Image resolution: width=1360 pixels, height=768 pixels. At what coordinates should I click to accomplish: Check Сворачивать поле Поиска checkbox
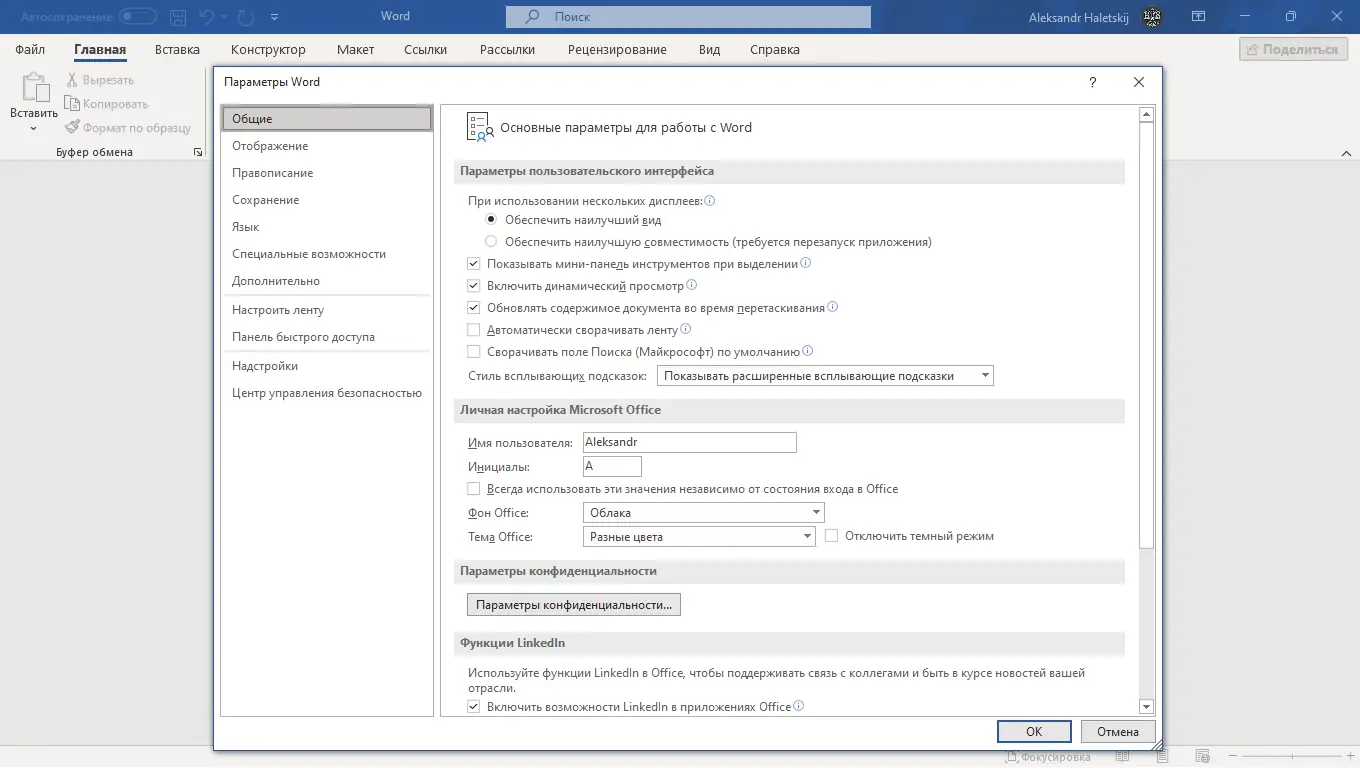(474, 352)
